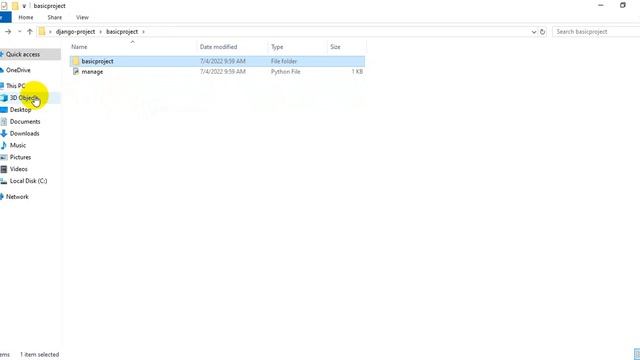Open Desktop in navigation pane

(20, 110)
